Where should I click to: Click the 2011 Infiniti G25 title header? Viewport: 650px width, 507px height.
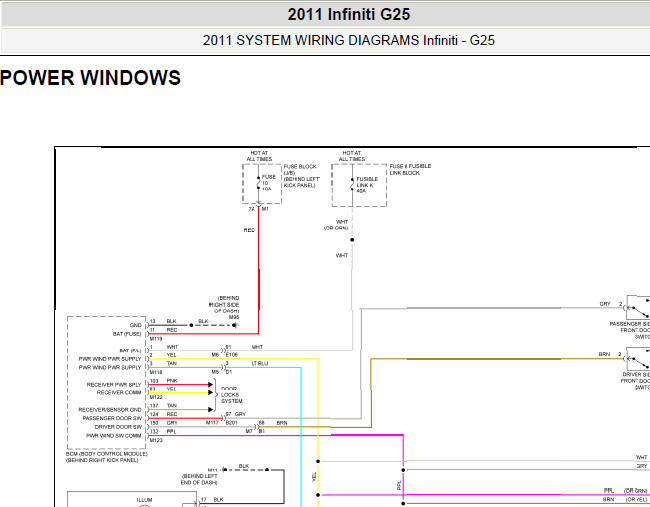pyautogui.click(x=349, y=15)
